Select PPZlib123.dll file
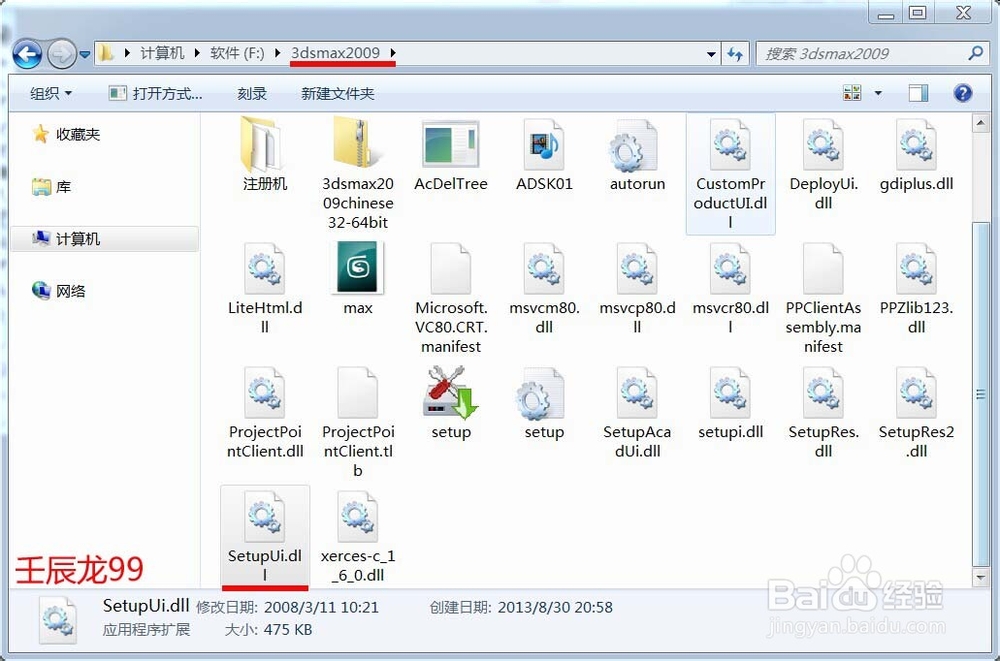Image resolution: width=1000 pixels, height=661 pixels. [916, 288]
